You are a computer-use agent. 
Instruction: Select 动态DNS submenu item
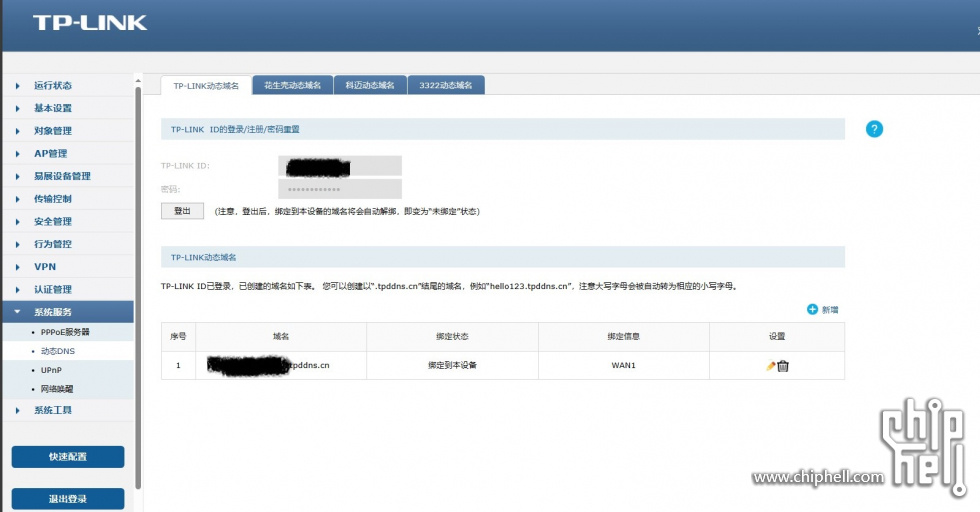(x=58, y=351)
